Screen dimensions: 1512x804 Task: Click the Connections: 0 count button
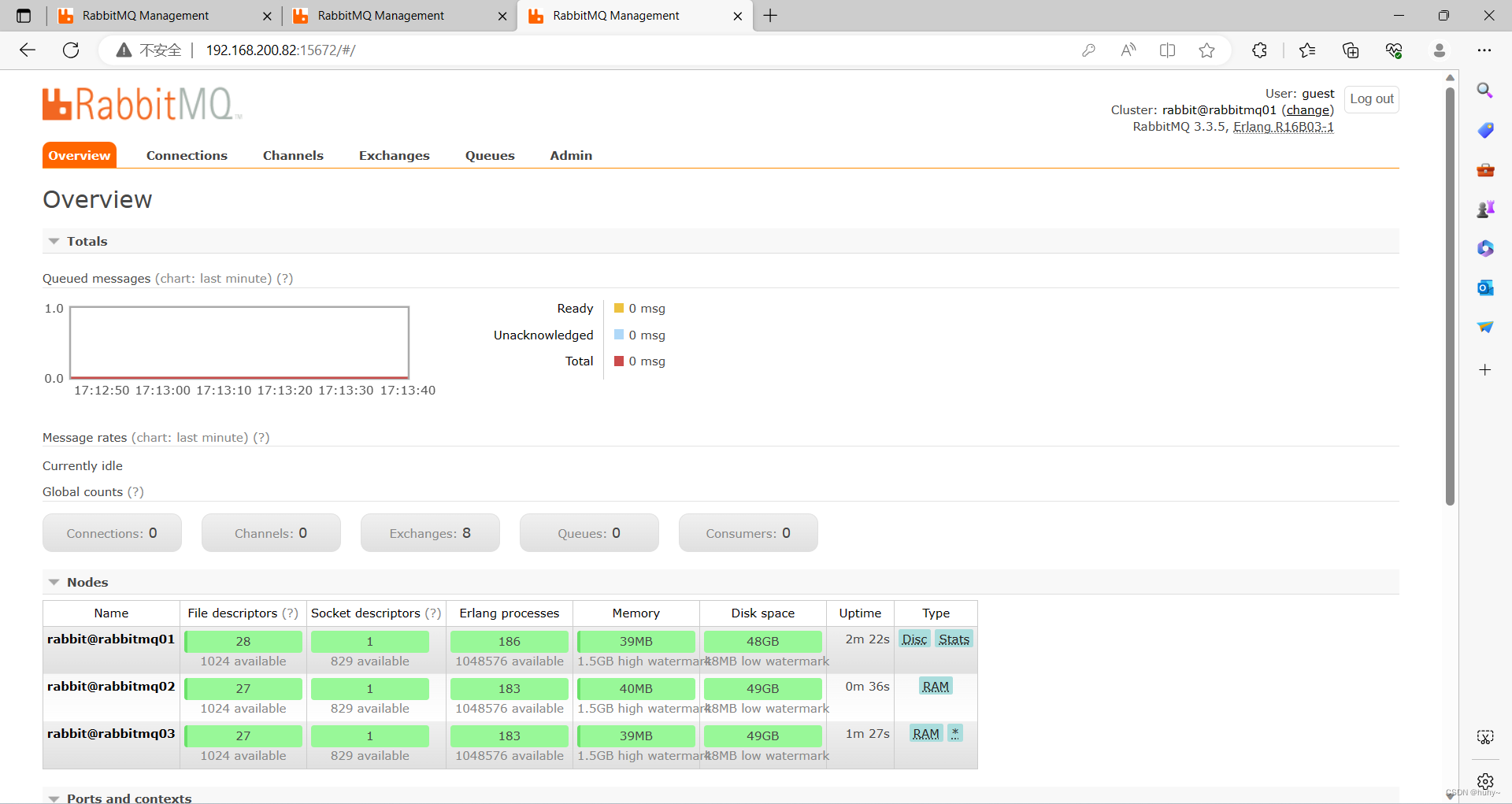coord(112,533)
